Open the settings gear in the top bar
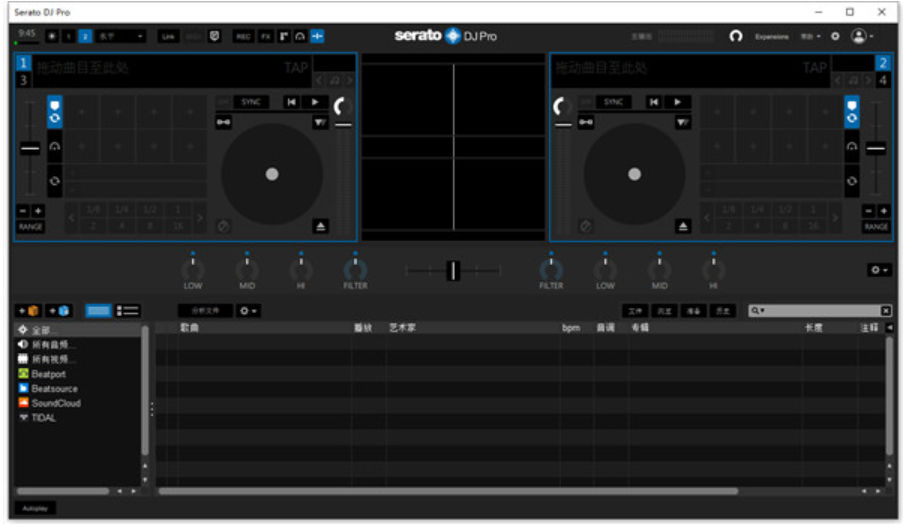 tap(835, 36)
